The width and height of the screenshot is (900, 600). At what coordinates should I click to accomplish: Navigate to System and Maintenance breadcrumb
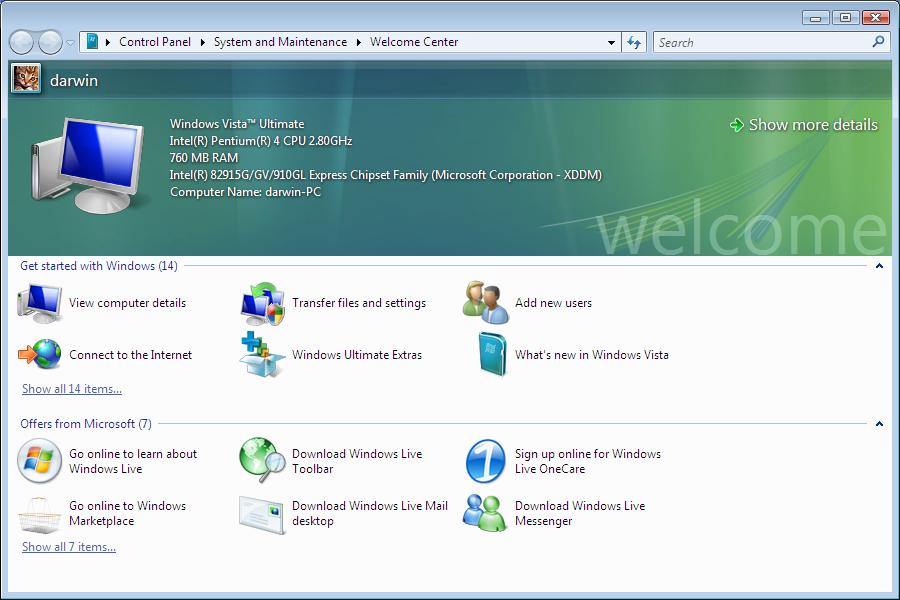[x=280, y=42]
